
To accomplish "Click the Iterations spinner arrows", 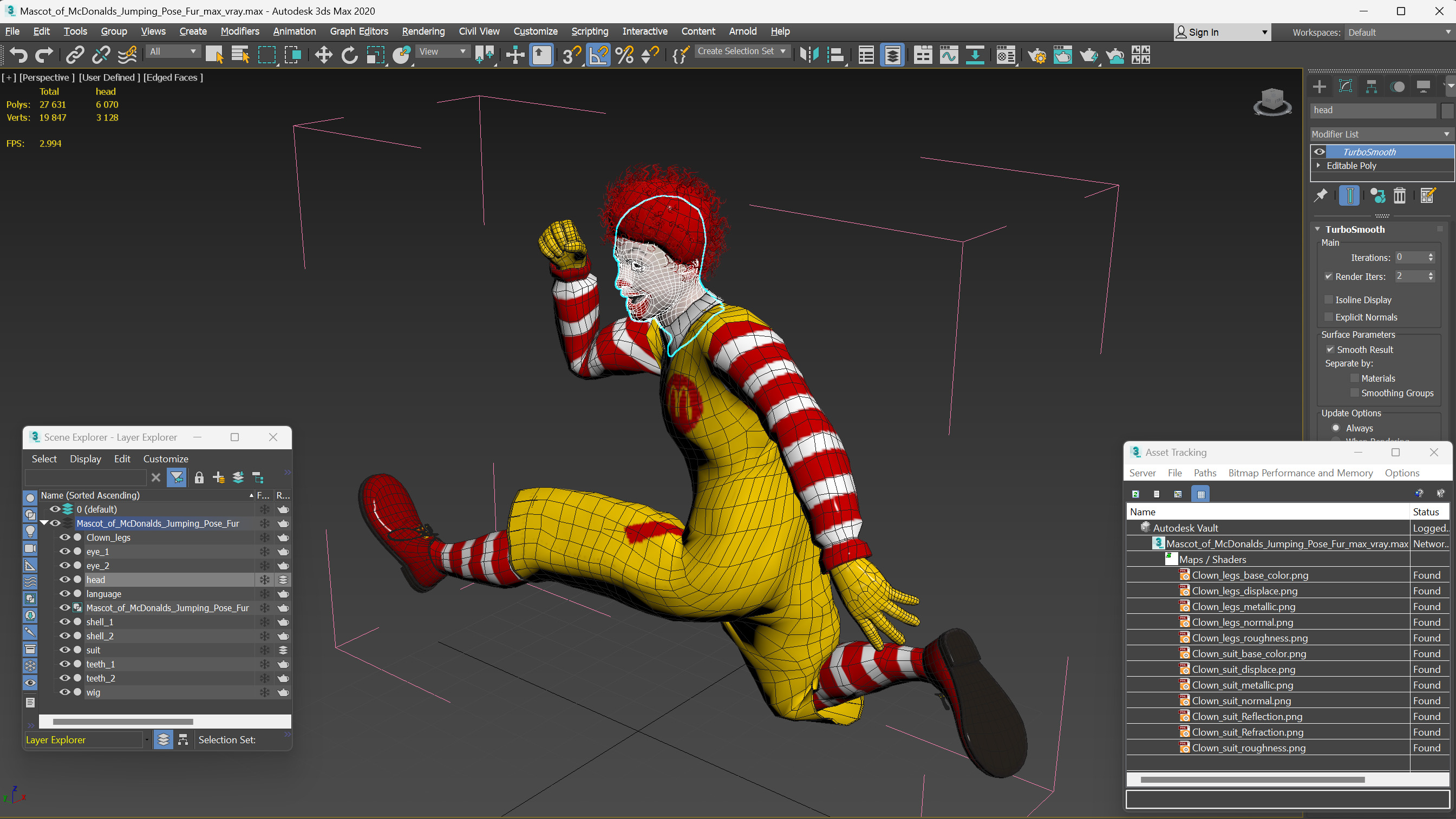I will 1431,257.
